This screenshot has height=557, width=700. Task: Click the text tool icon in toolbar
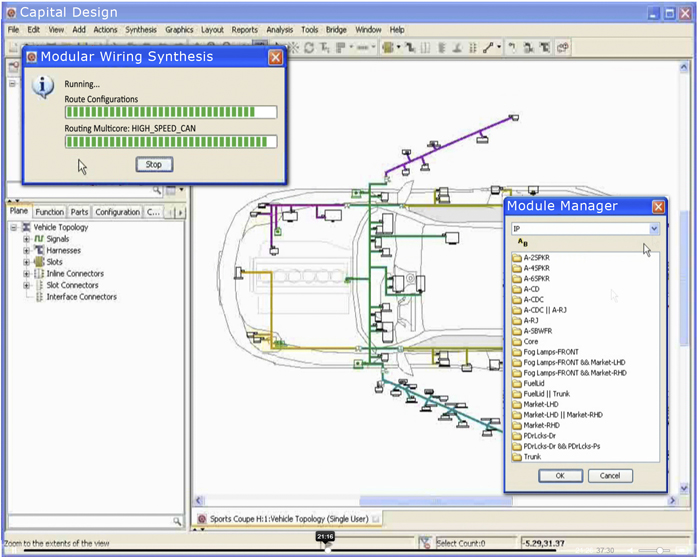click(x=325, y=47)
